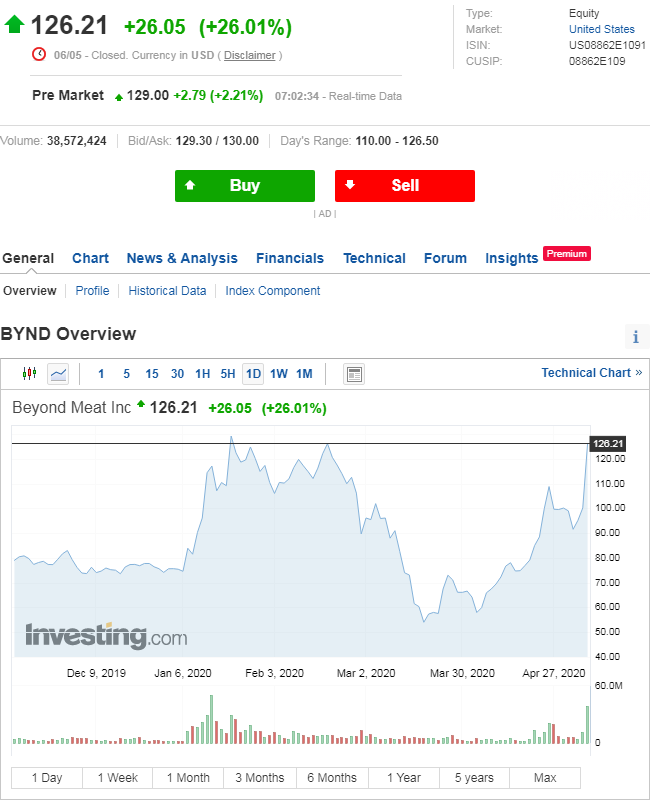This screenshot has height=809, width=650.
Task: Set chart range to 1 Month
Action: [188, 778]
